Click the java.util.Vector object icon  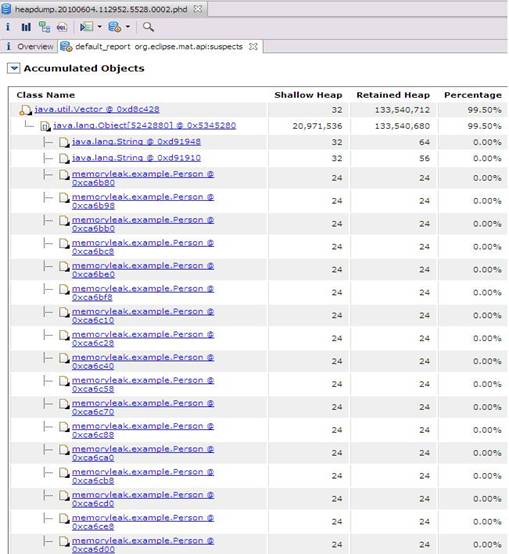[25, 110]
